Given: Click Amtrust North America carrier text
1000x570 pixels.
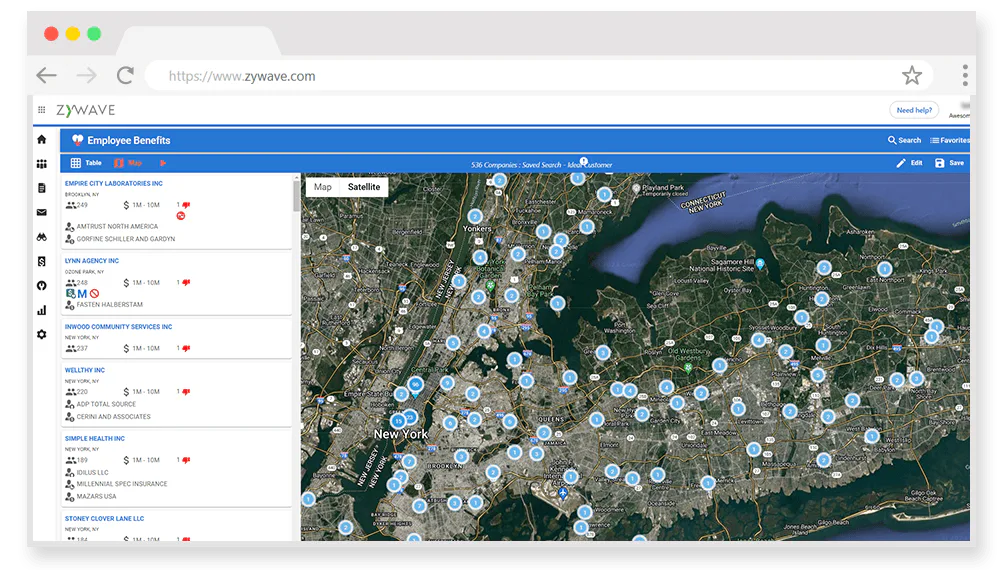Looking at the screenshot, I should 117,226.
